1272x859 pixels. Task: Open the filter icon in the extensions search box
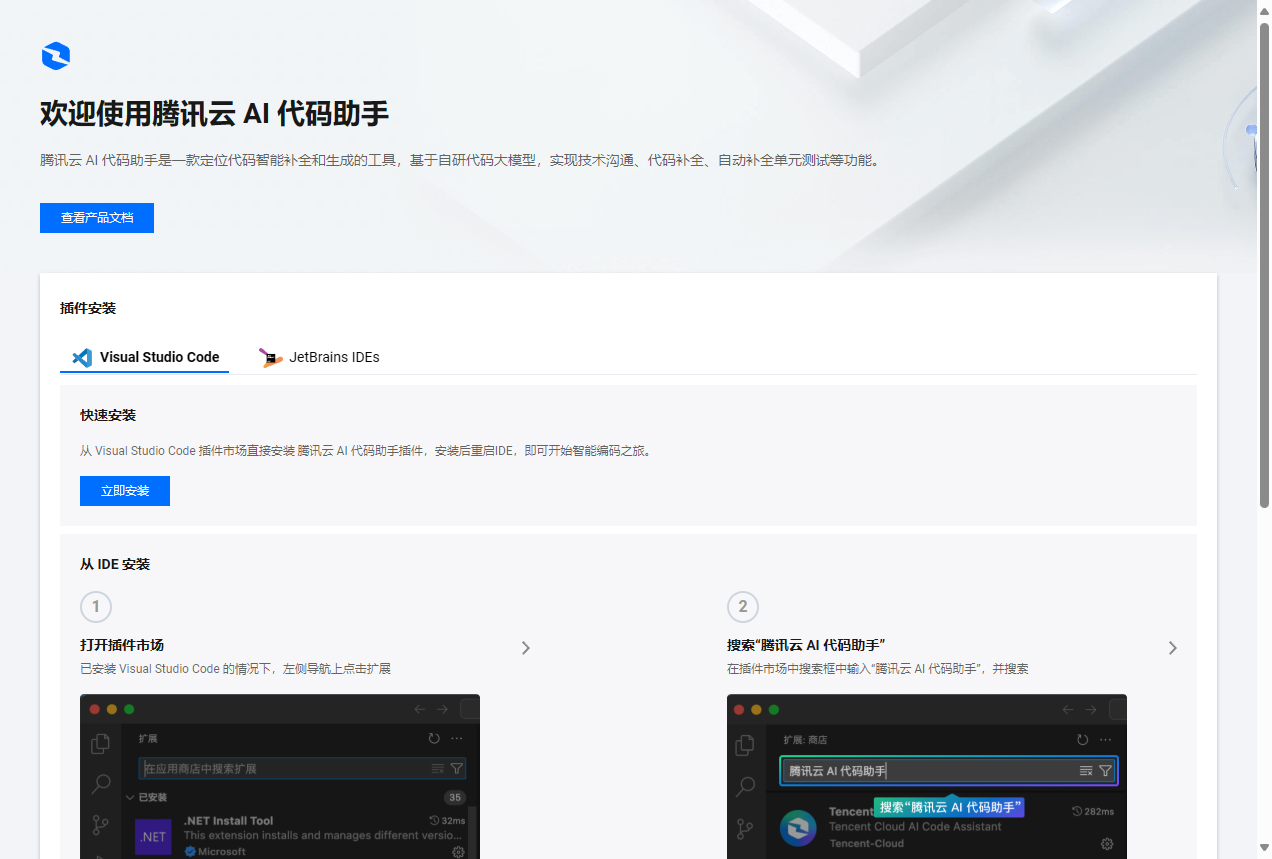pyautogui.click(x=456, y=768)
